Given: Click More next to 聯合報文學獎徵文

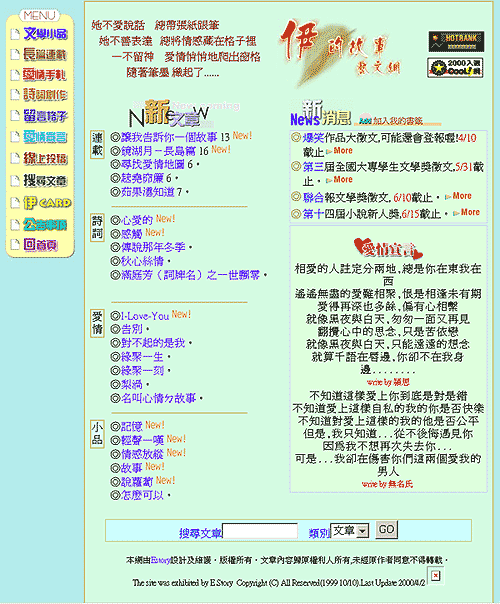Looking at the screenshot, I should (x=462, y=196).
